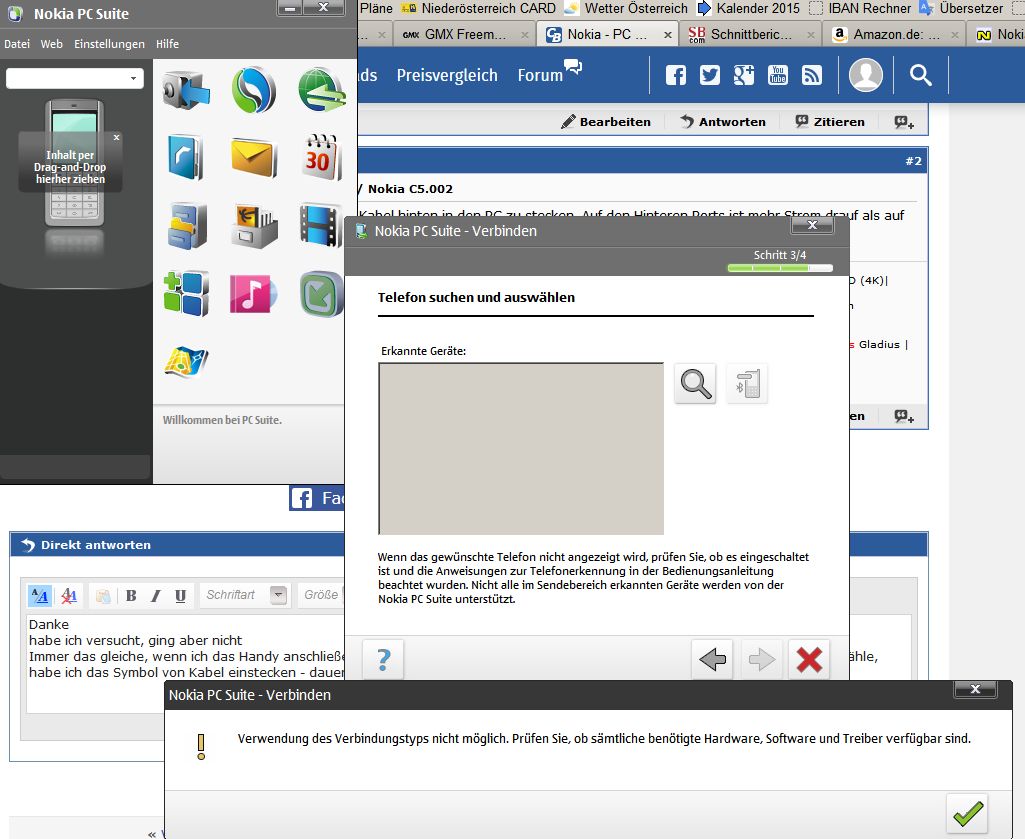Click the Erkannte Geräte device list box
Viewport: 1025px width, 839px height.
point(521,449)
